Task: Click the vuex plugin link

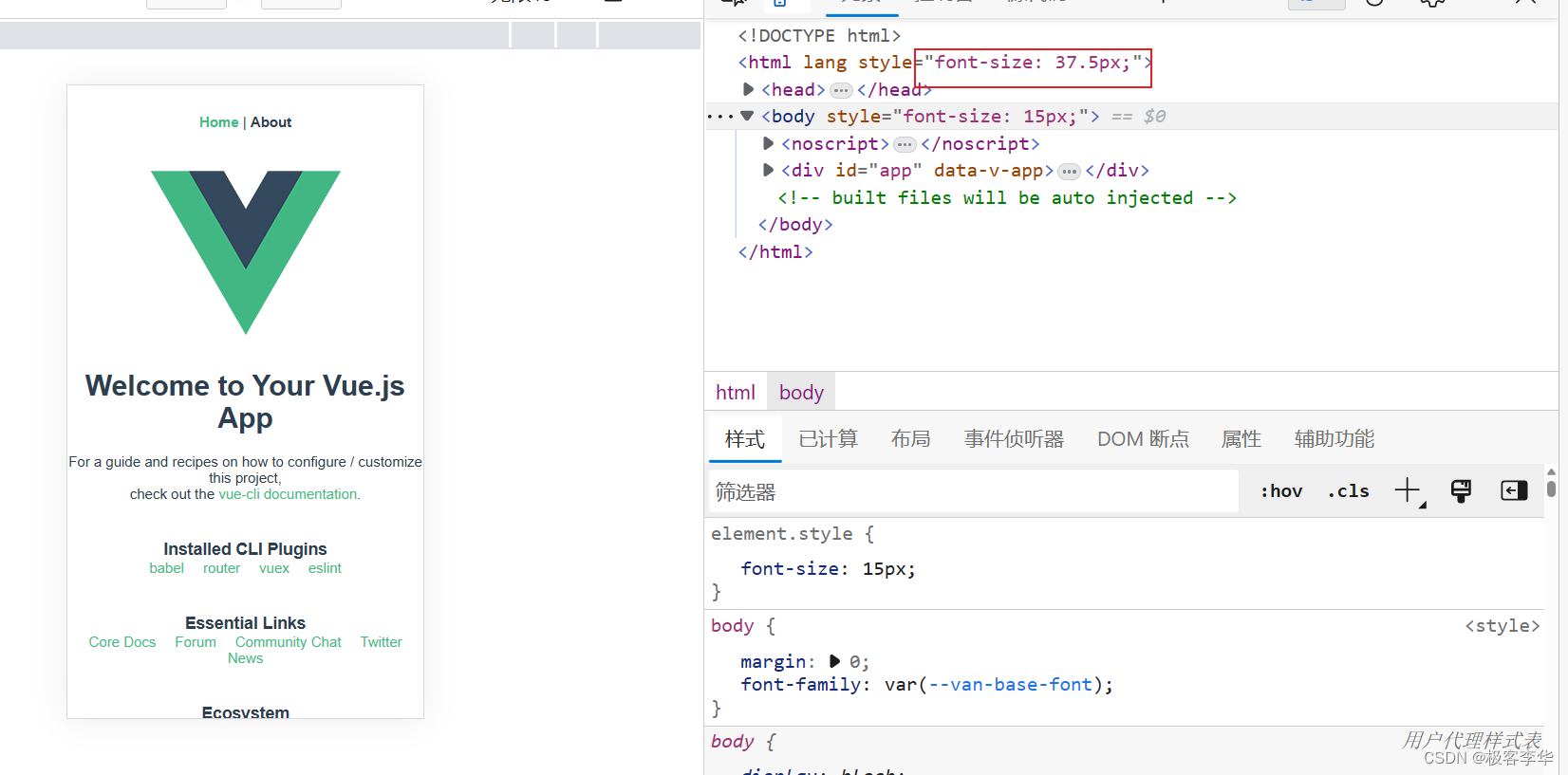Action: click(x=274, y=568)
